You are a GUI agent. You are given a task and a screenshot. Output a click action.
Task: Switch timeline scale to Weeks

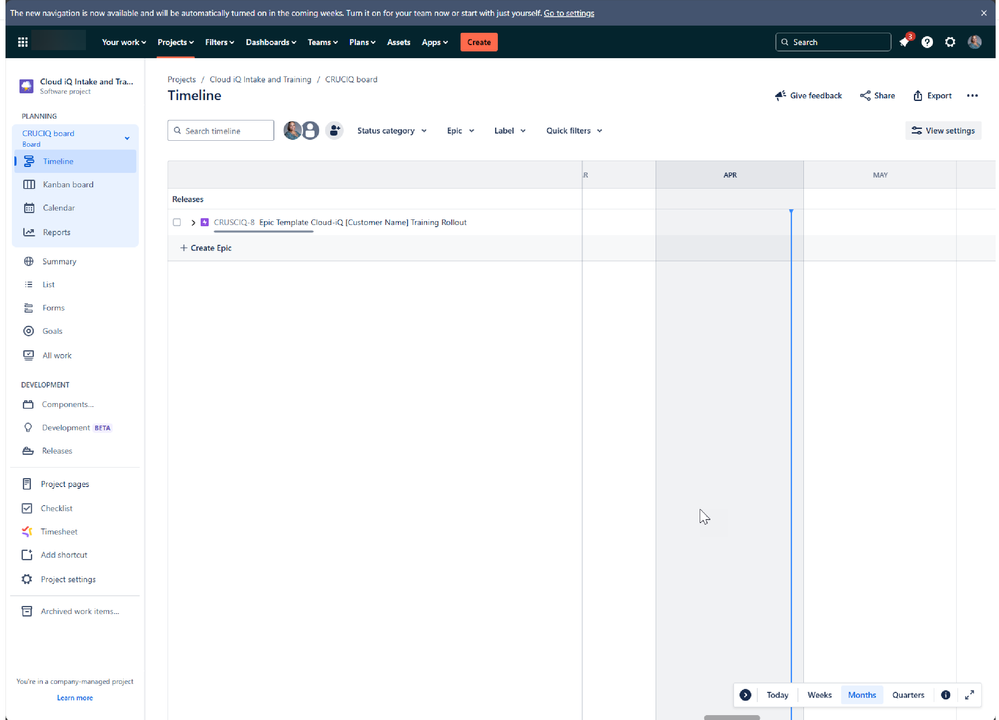(819, 695)
